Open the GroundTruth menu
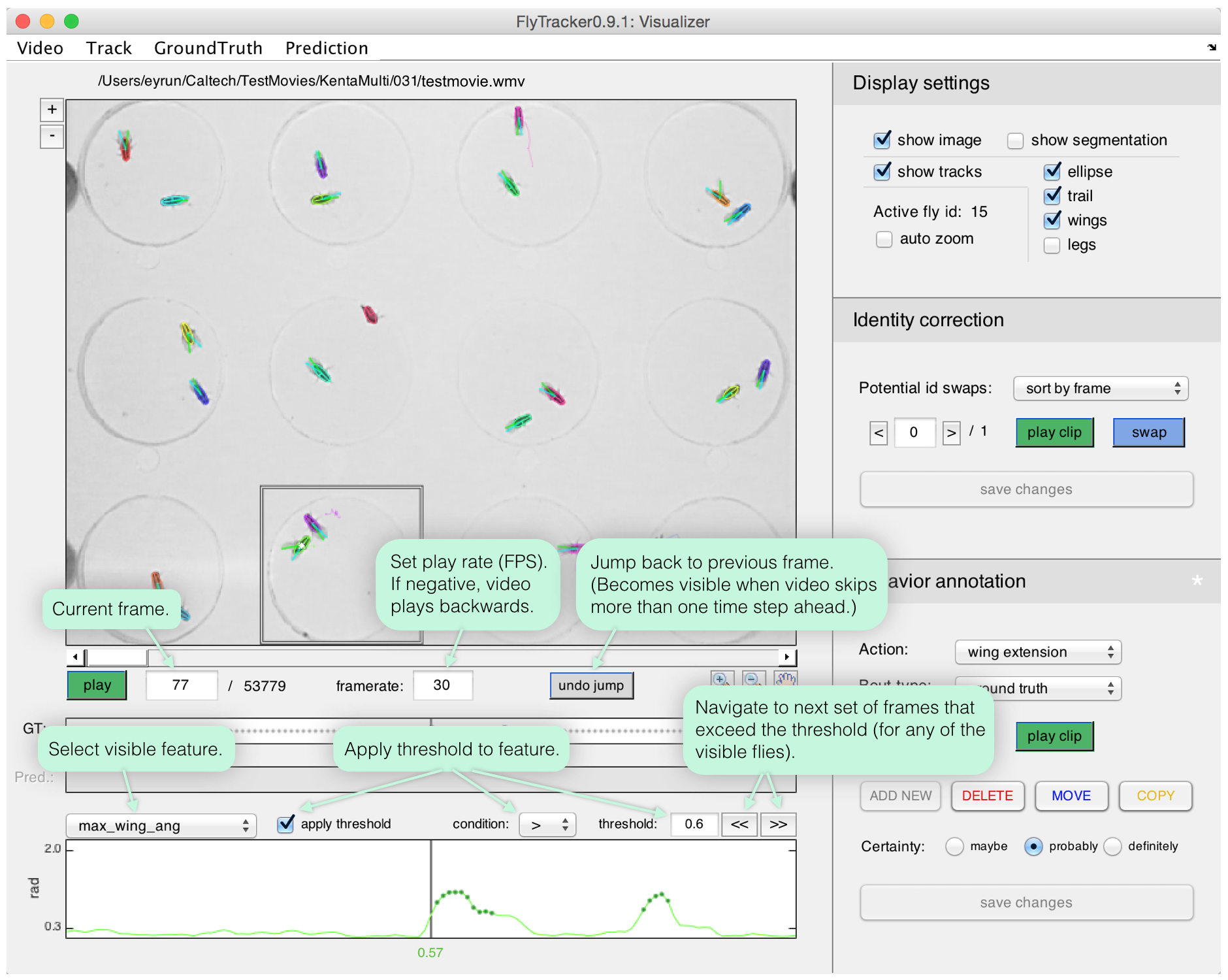The height and width of the screenshot is (980, 1228). [208, 48]
